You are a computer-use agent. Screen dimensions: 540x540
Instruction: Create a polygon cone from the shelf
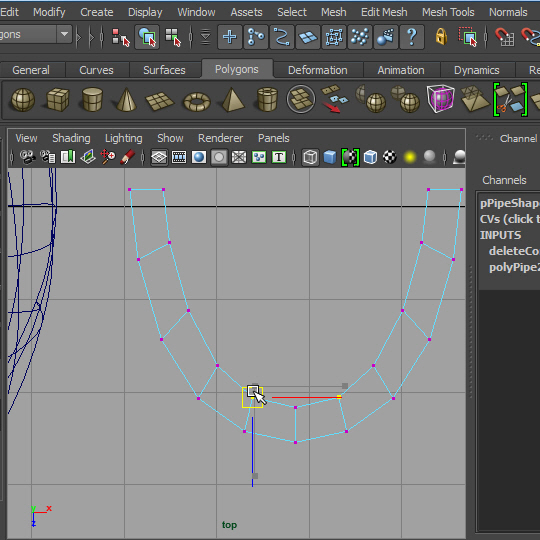[x=126, y=100]
